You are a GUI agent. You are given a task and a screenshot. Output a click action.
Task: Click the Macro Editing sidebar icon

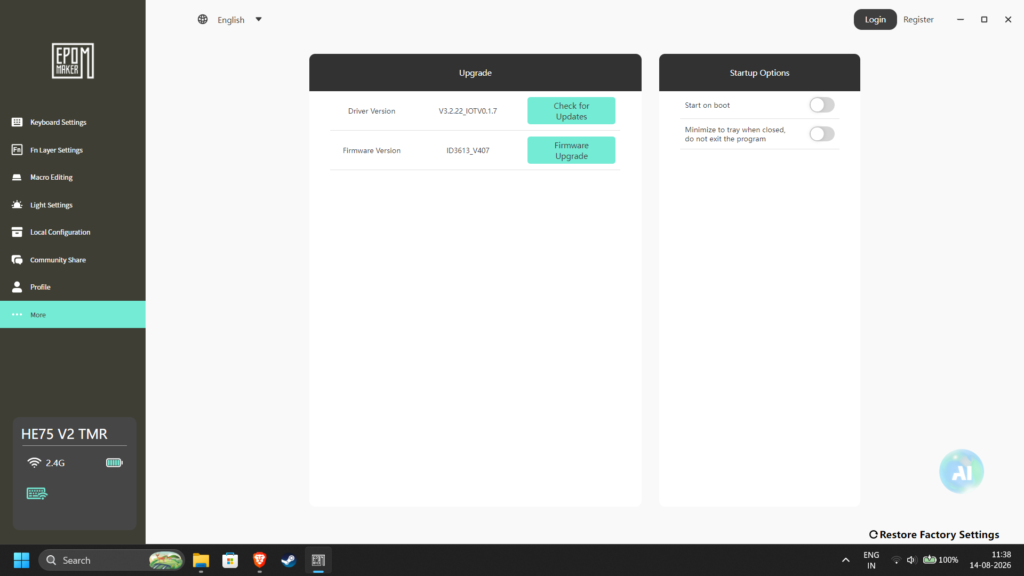[x=17, y=177]
